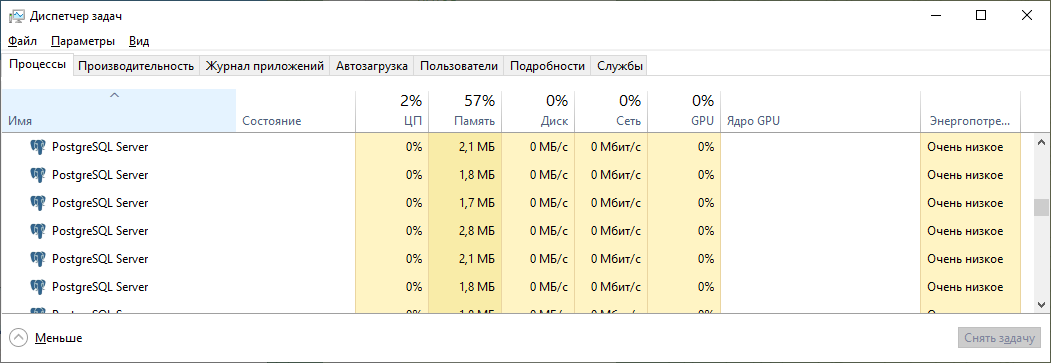Screen dimensions: 1051x363
Task: Open the Вид menu
Action: click(139, 42)
